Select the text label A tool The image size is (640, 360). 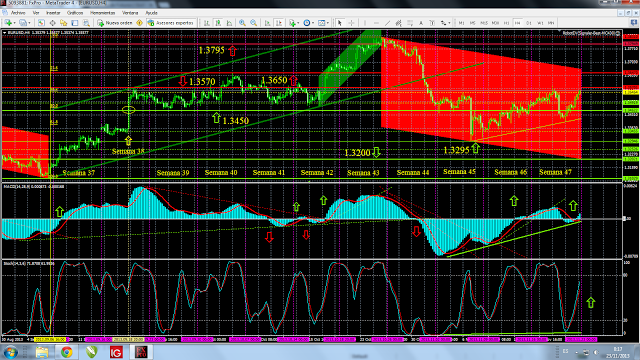pos(421,23)
